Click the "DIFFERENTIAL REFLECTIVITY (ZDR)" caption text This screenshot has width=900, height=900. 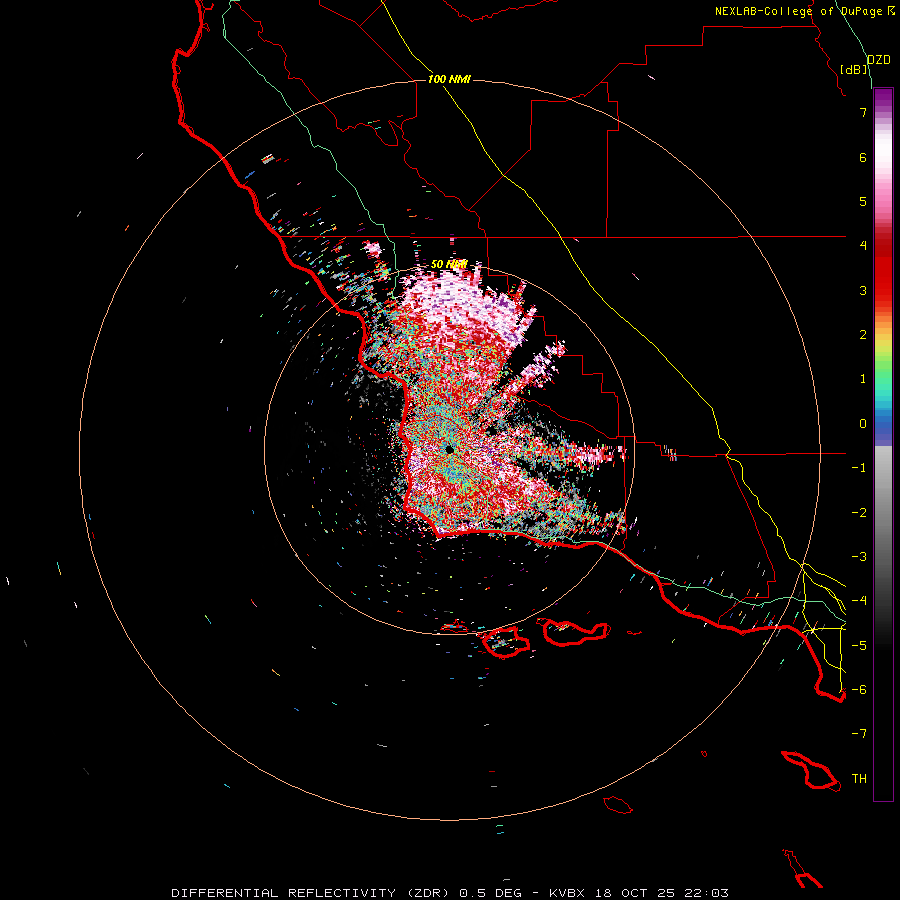coord(309,893)
